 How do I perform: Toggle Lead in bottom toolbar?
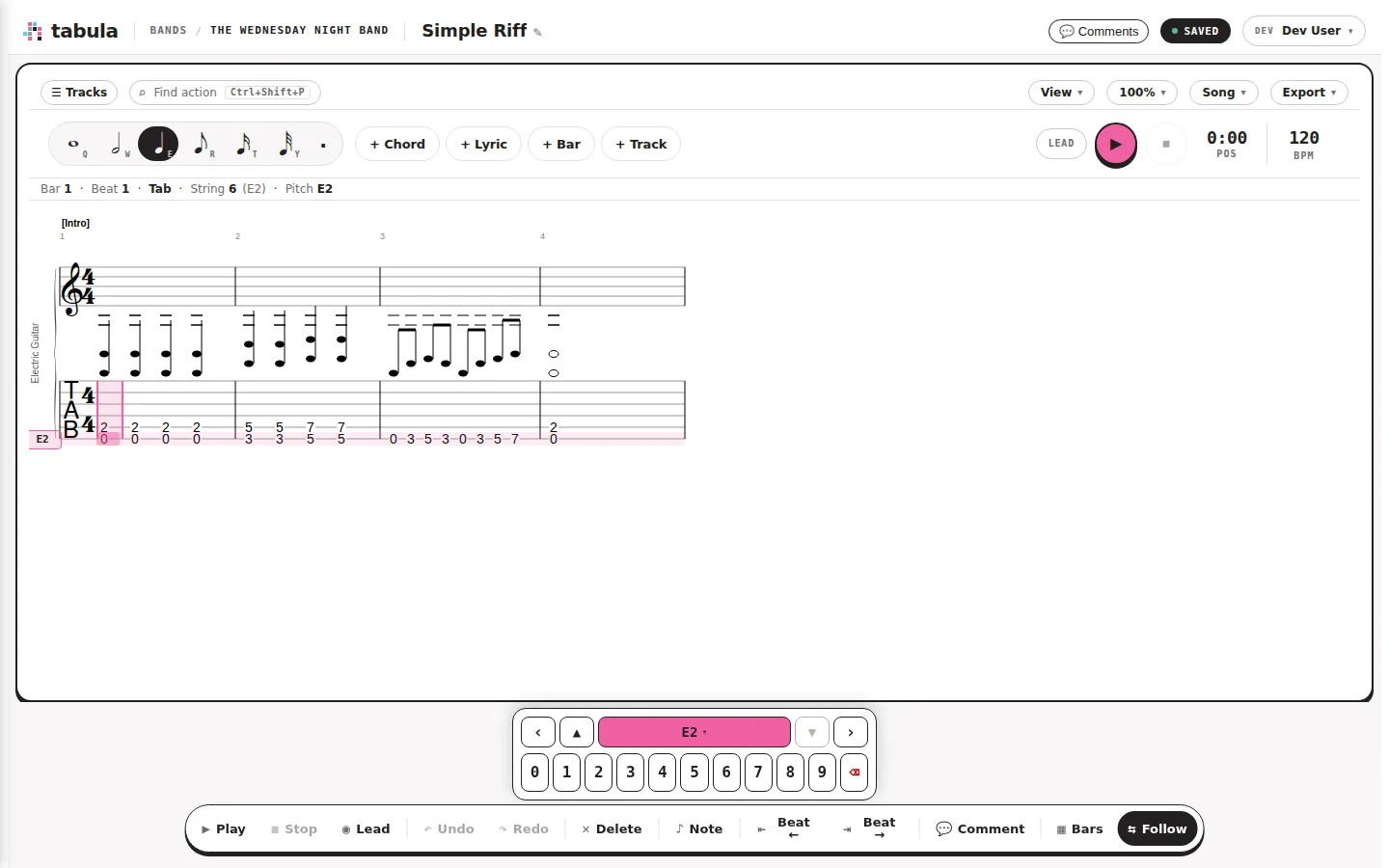pyautogui.click(x=366, y=828)
